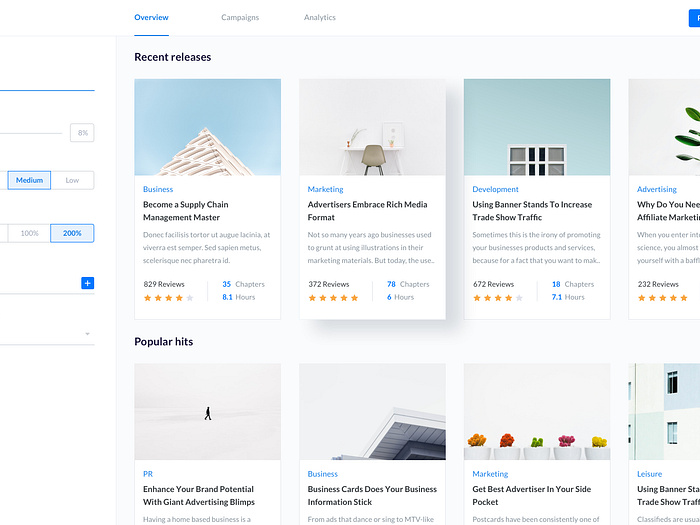
Task: Click the Advertising category link
Action: pos(657,189)
